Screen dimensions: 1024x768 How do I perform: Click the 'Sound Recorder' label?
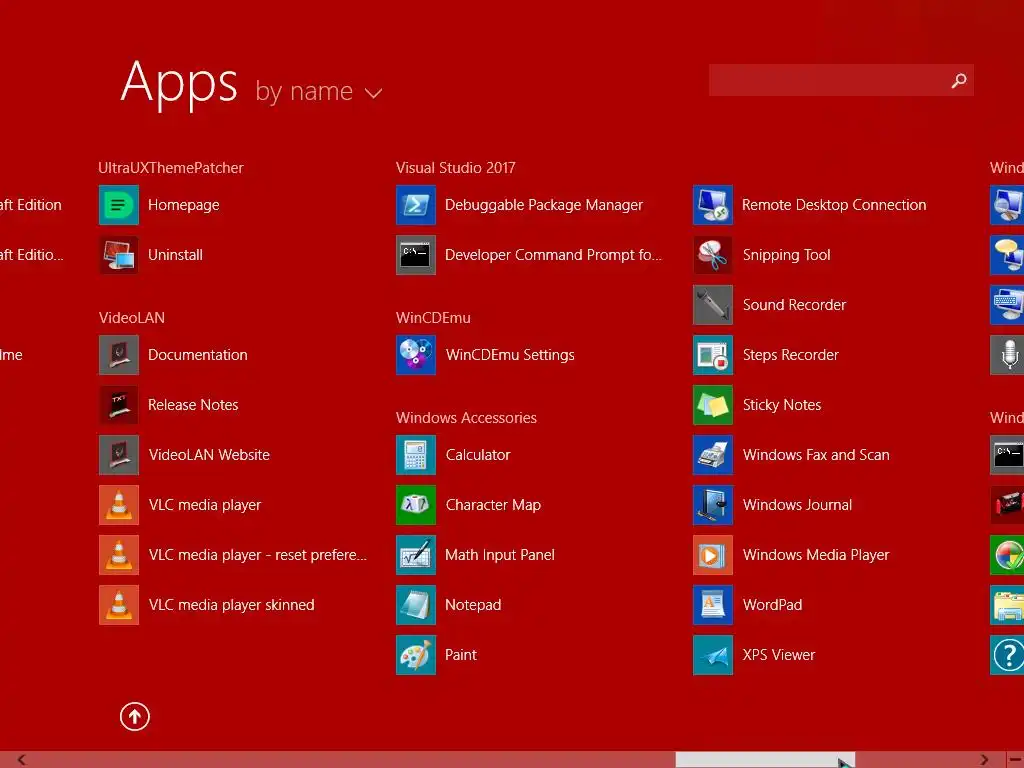(x=794, y=305)
